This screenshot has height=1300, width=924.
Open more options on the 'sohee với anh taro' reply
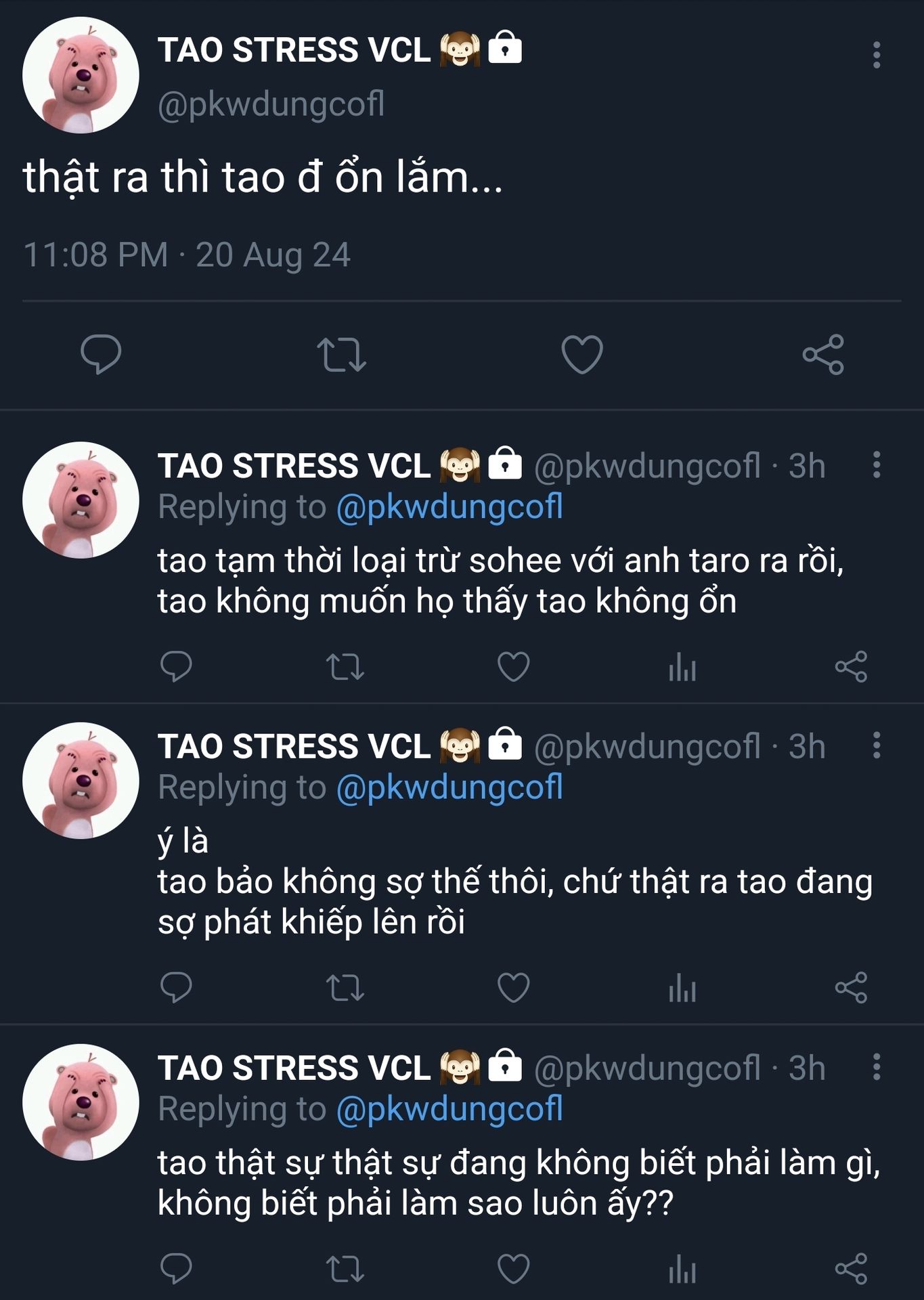[x=877, y=465]
